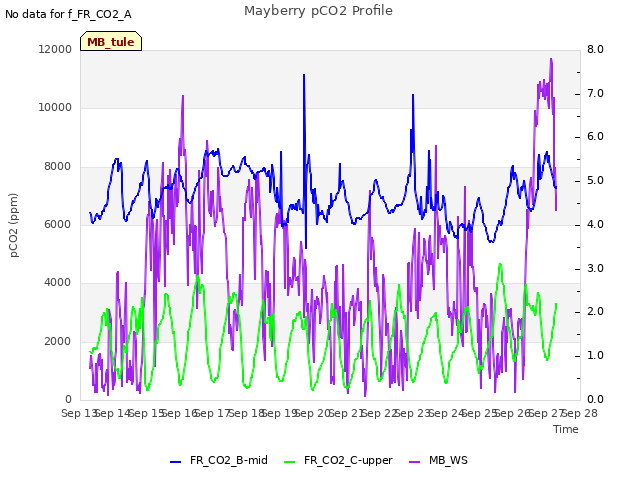Click the 2000 left axis tick label
Image resolution: width=640 pixels, height=480 pixels.
pos(58,341)
